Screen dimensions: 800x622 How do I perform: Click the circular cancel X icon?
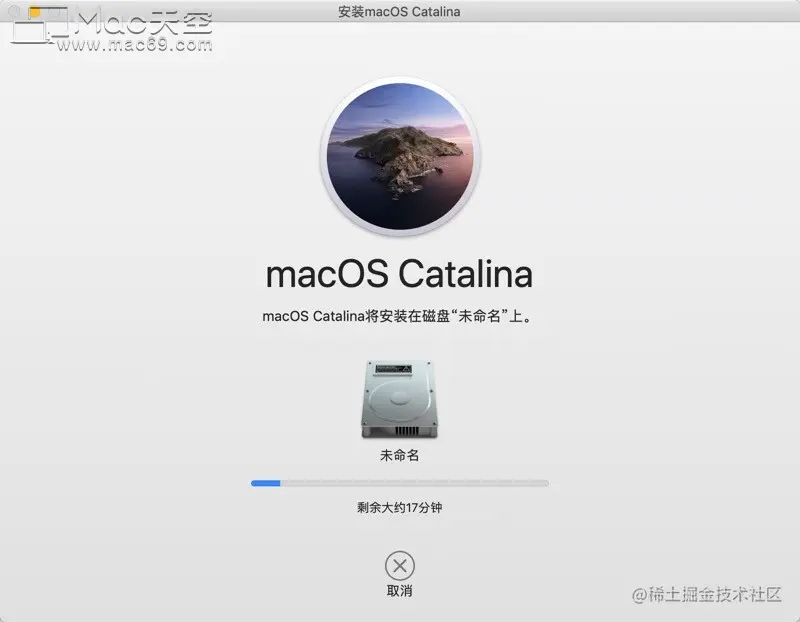[399, 565]
